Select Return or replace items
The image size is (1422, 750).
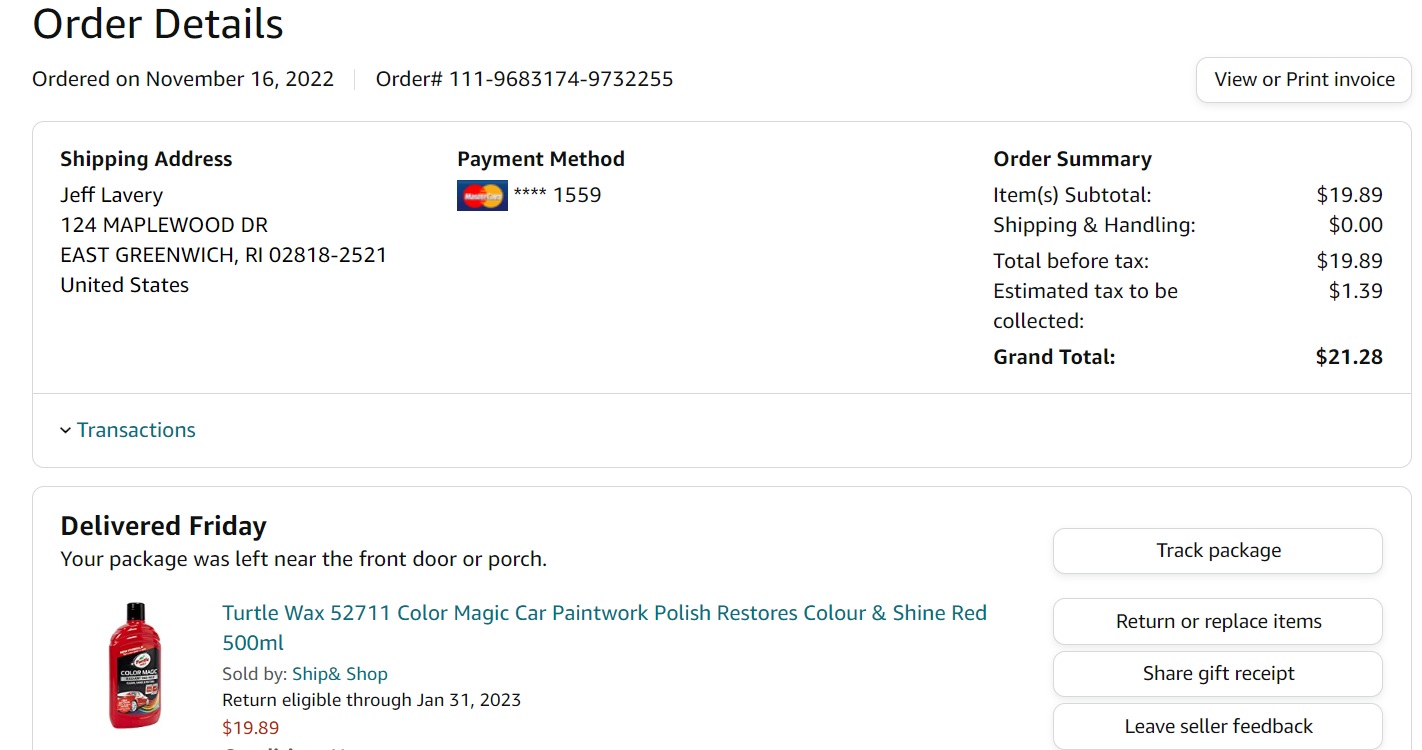click(x=1217, y=621)
